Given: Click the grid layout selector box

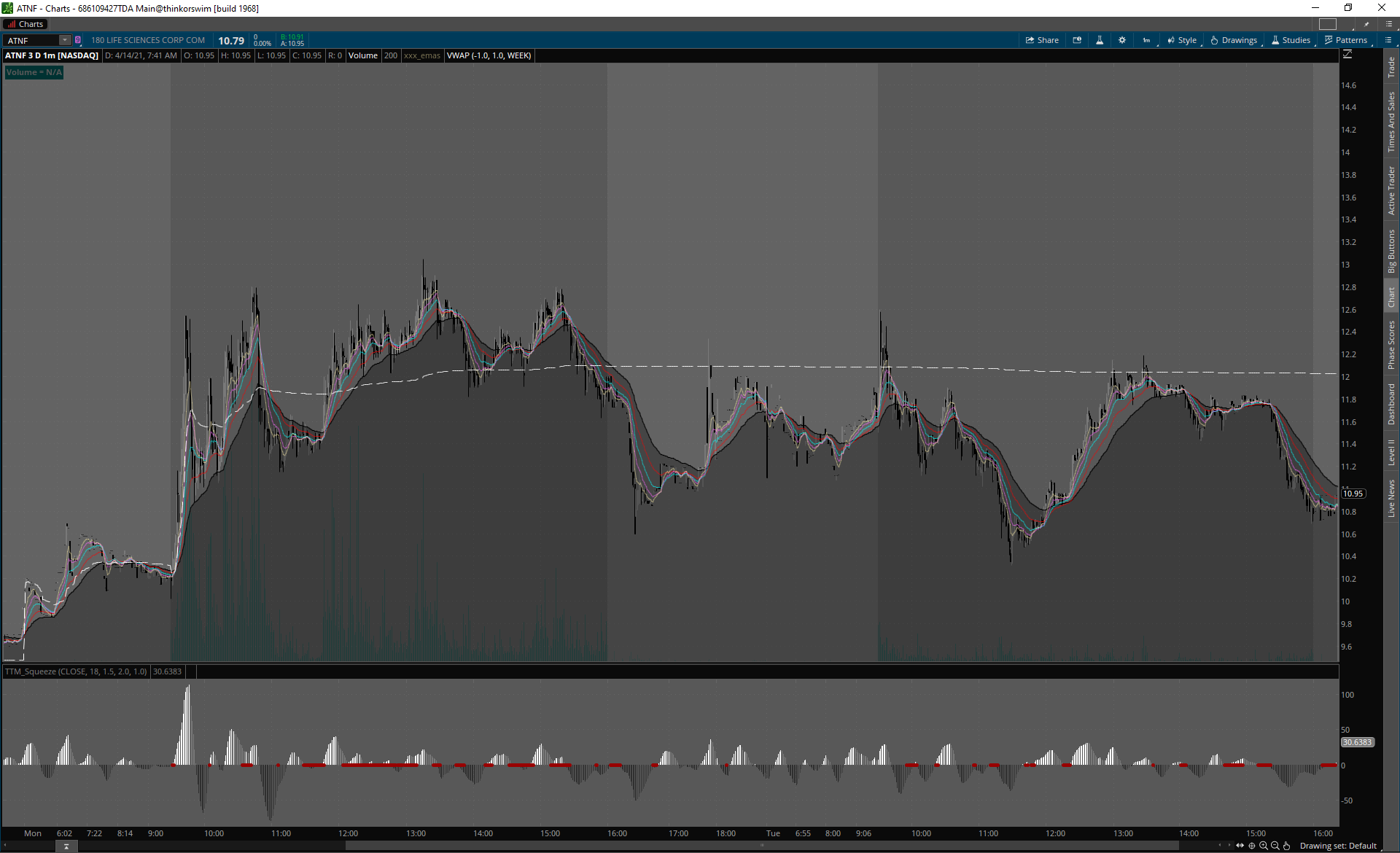Looking at the screenshot, I should (x=1328, y=24).
